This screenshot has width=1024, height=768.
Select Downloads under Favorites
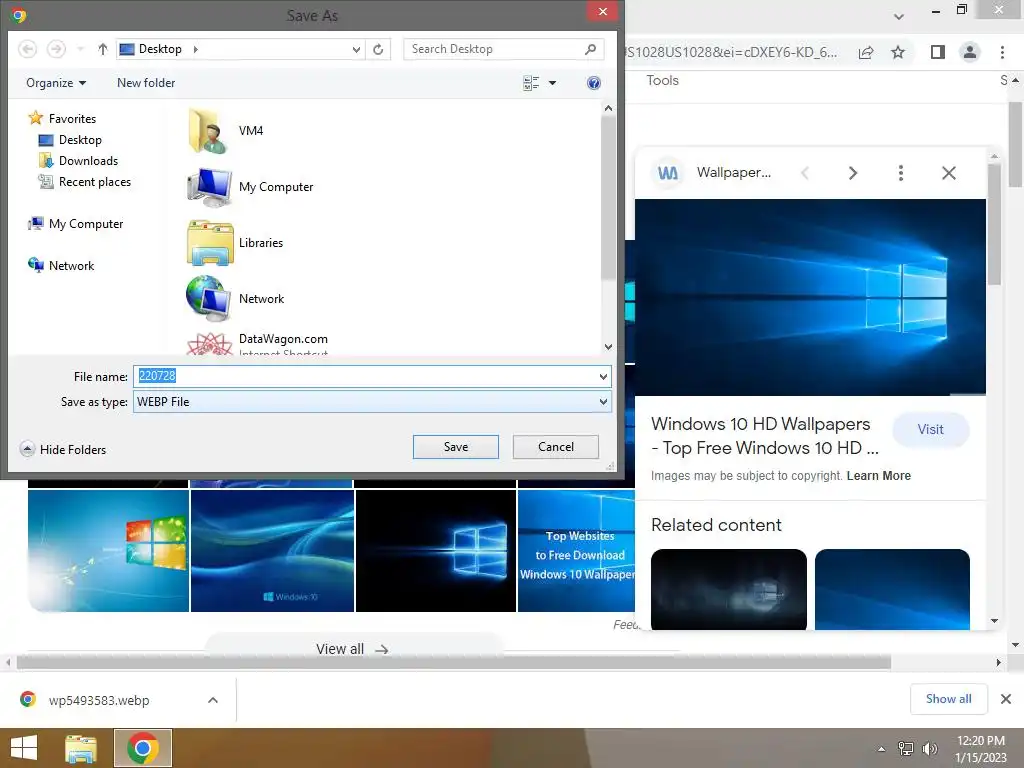79,161
